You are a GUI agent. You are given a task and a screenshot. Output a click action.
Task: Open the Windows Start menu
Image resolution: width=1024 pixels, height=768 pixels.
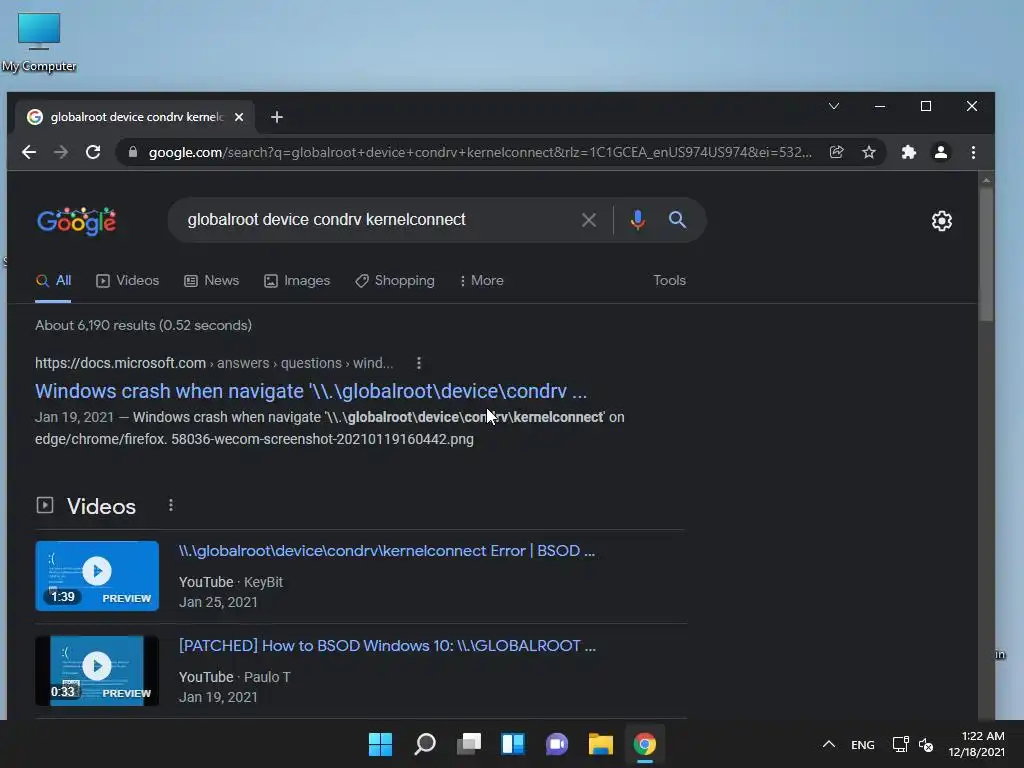coord(380,744)
